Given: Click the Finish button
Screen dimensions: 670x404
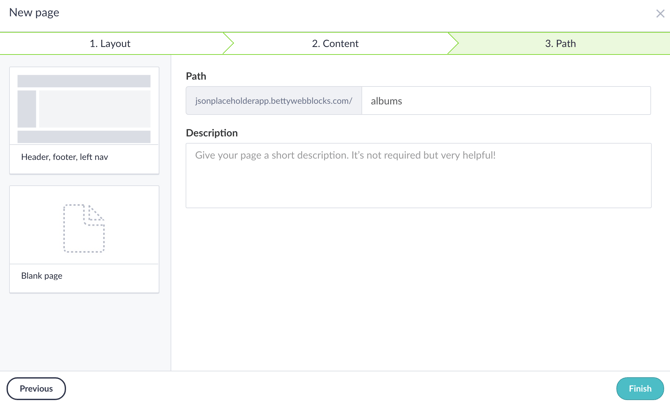Looking at the screenshot, I should 640,389.
